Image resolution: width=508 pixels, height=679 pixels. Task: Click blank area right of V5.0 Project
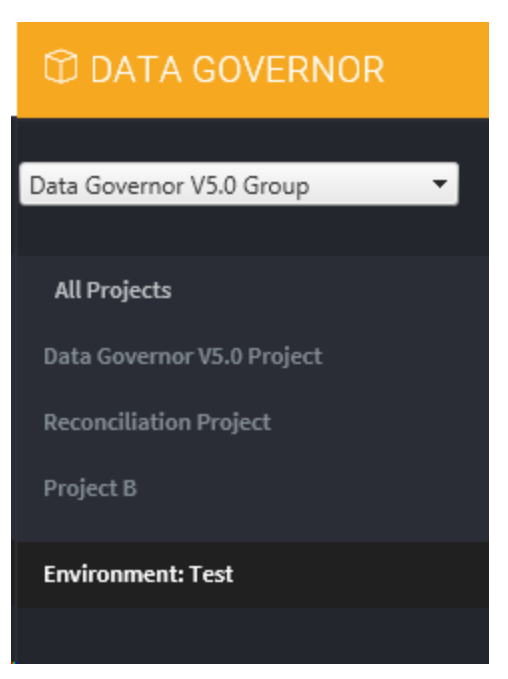pos(406,357)
